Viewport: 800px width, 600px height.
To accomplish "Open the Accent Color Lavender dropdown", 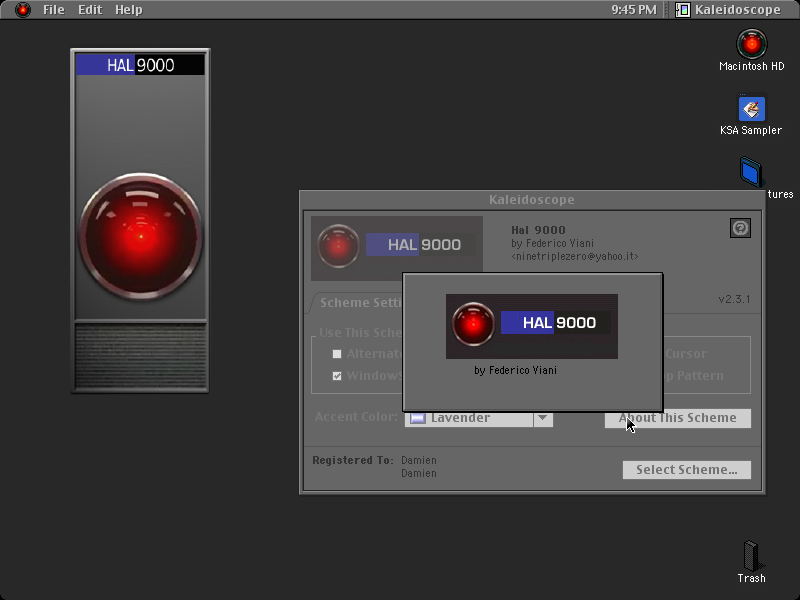I will pyautogui.click(x=479, y=418).
